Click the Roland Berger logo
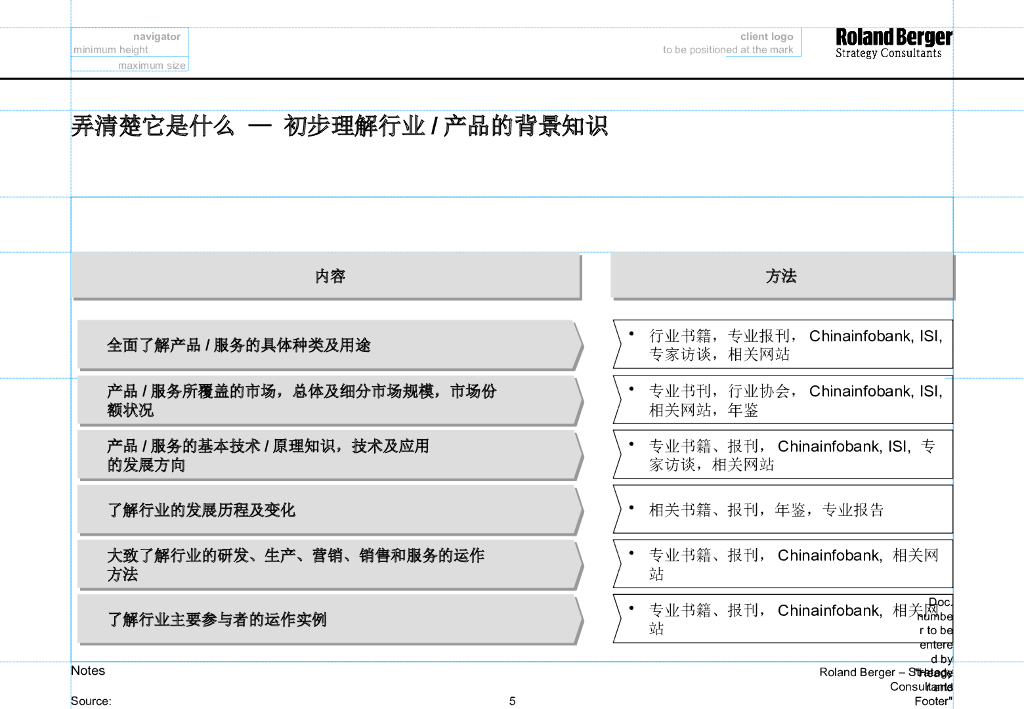 893,42
